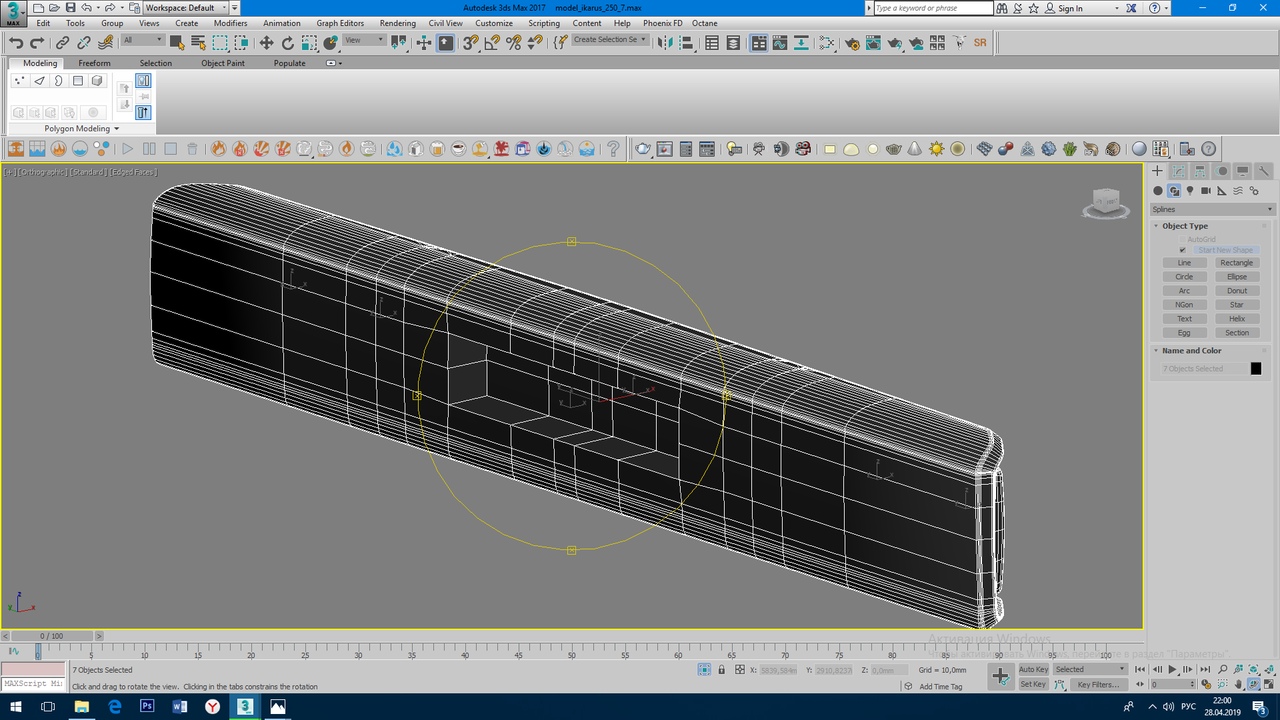Activate the Select and Rotate tool
Image resolution: width=1280 pixels, height=720 pixels.
pos(288,43)
